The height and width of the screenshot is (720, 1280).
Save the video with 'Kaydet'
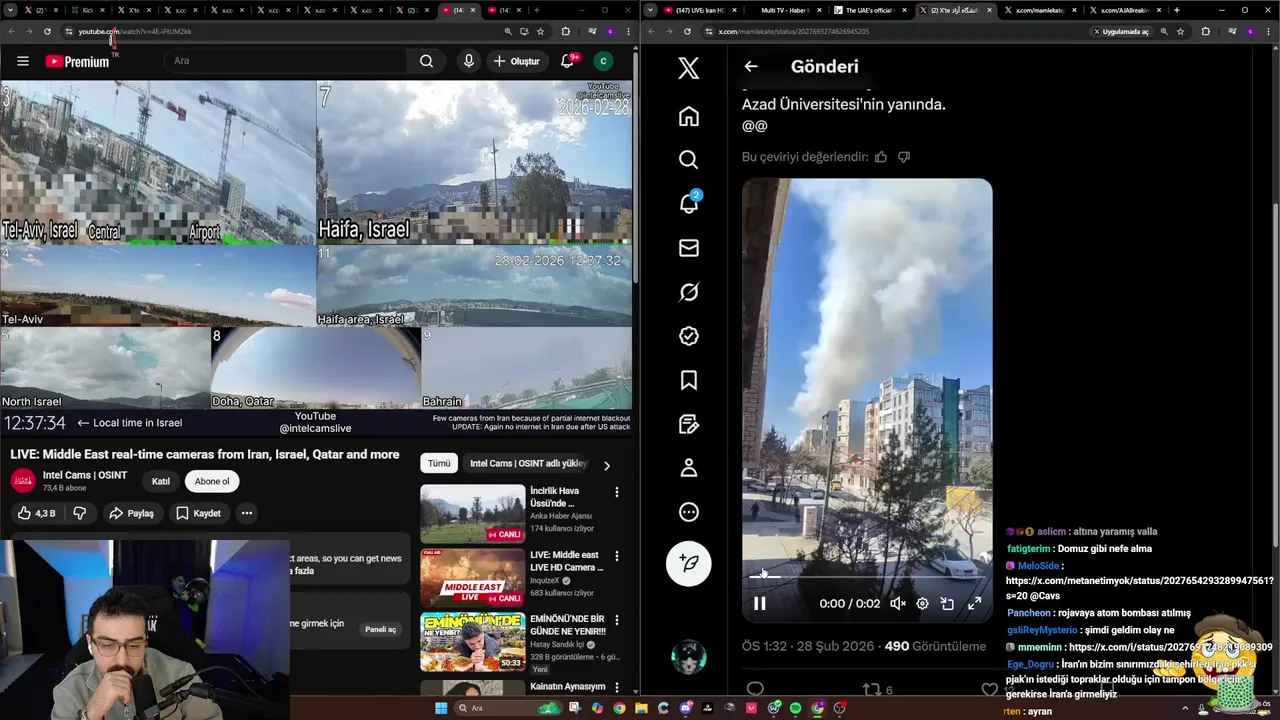[198, 513]
